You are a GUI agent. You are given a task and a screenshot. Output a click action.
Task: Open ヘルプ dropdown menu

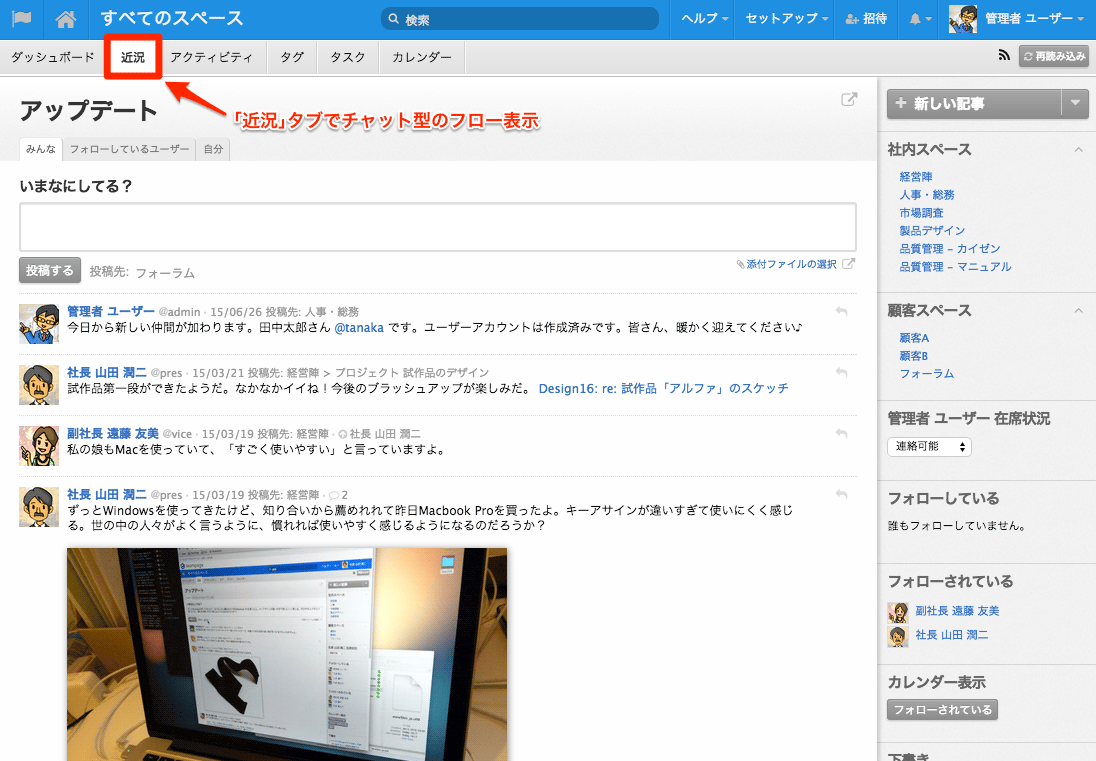(x=705, y=19)
